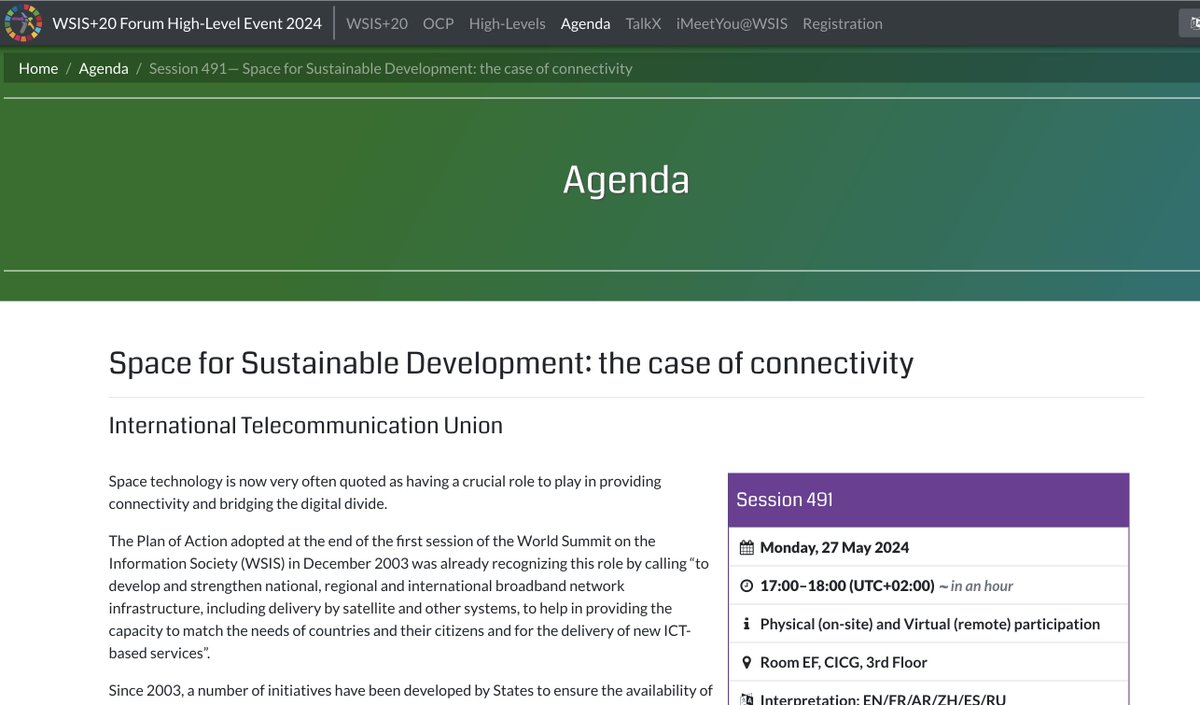Click the Room EF, CICG, 3rd Floor text

click(x=843, y=662)
